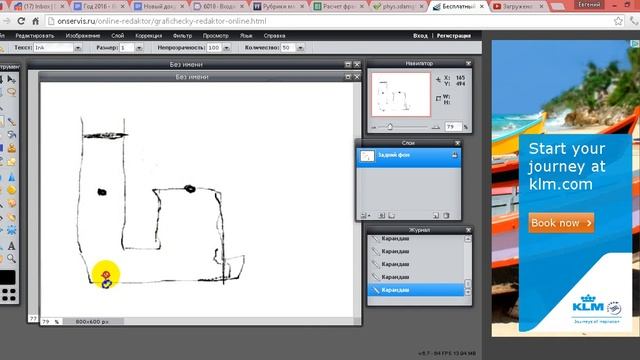Screen dimensions: 640x360
Task: Select the Type tool (letter A)
Action: coord(12,246)
